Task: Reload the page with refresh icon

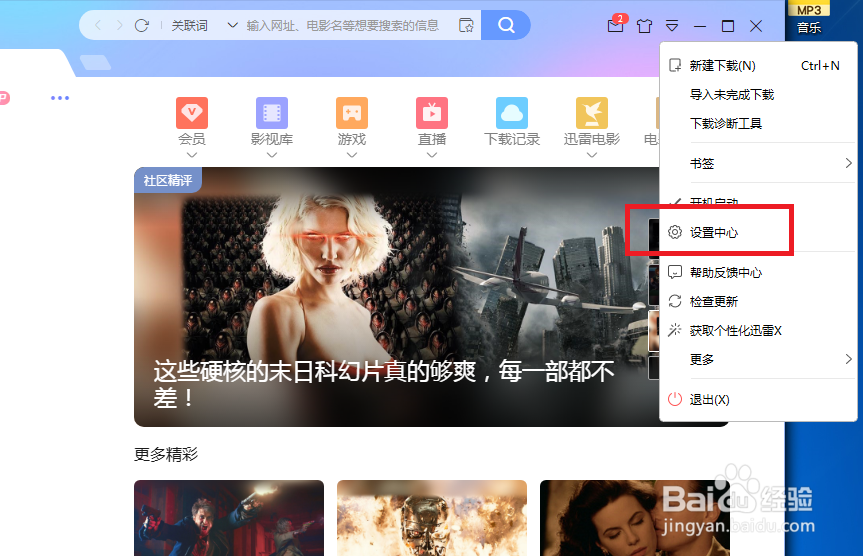Action: point(142,25)
